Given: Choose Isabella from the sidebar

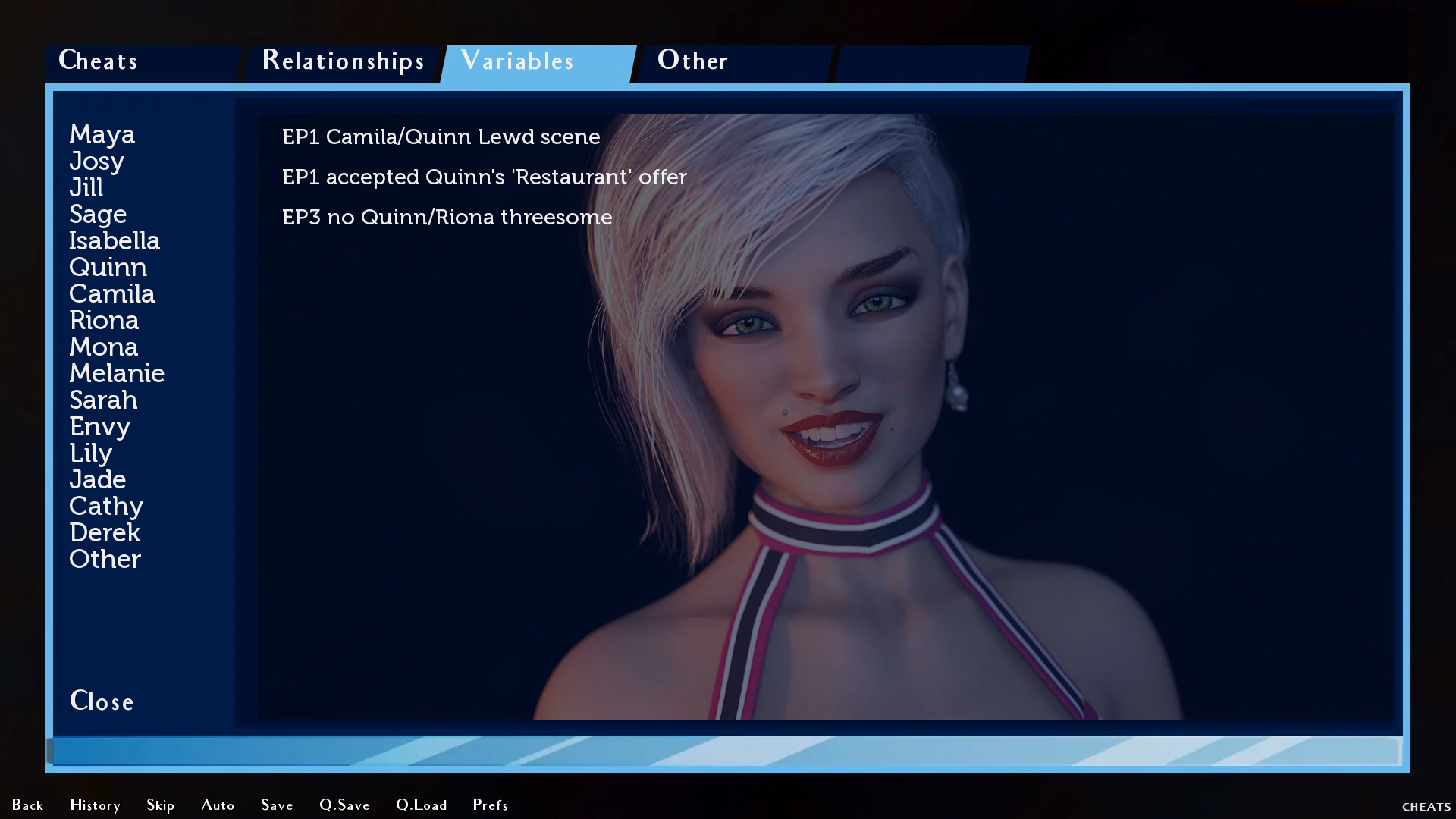Looking at the screenshot, I should (115, 240).
